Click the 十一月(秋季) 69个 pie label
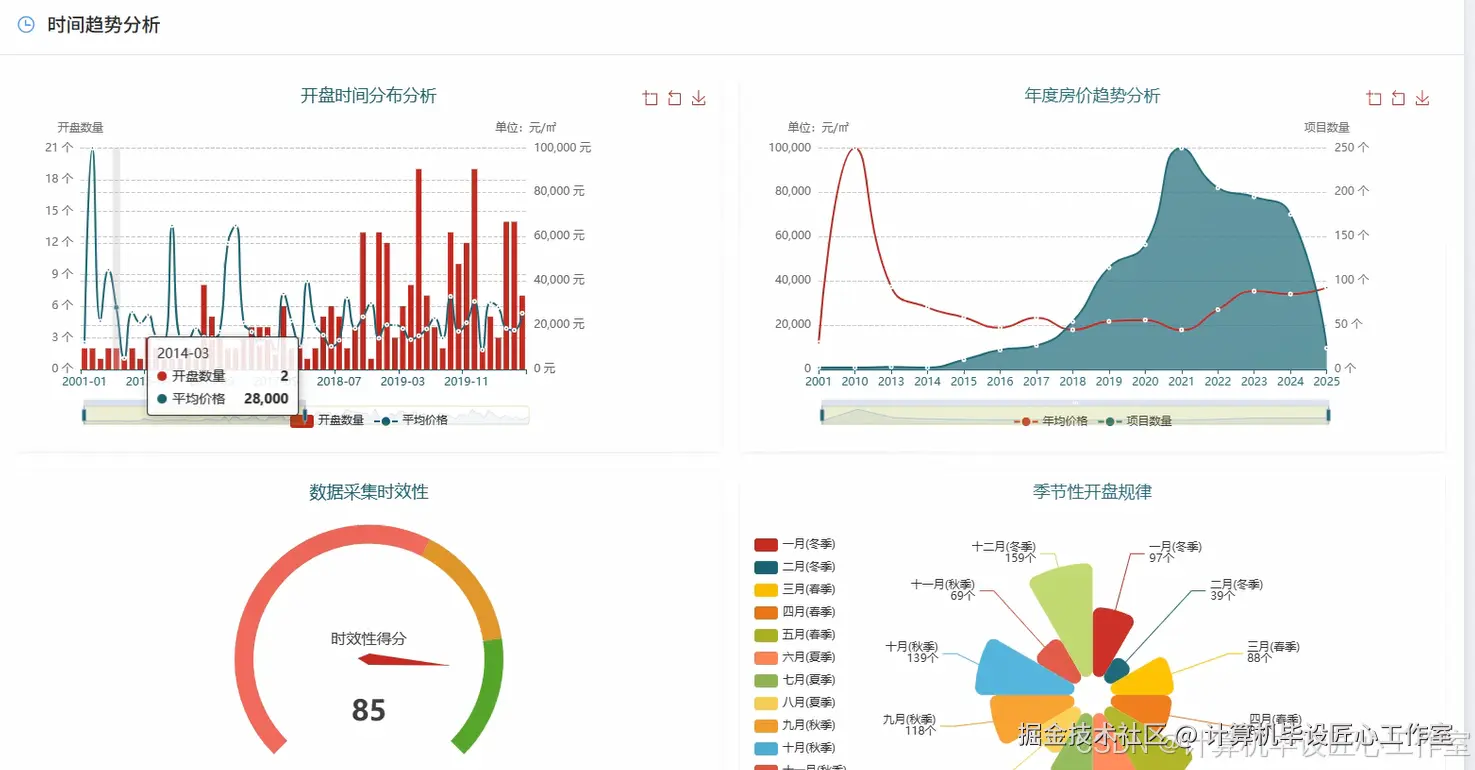 click(943, 589)
